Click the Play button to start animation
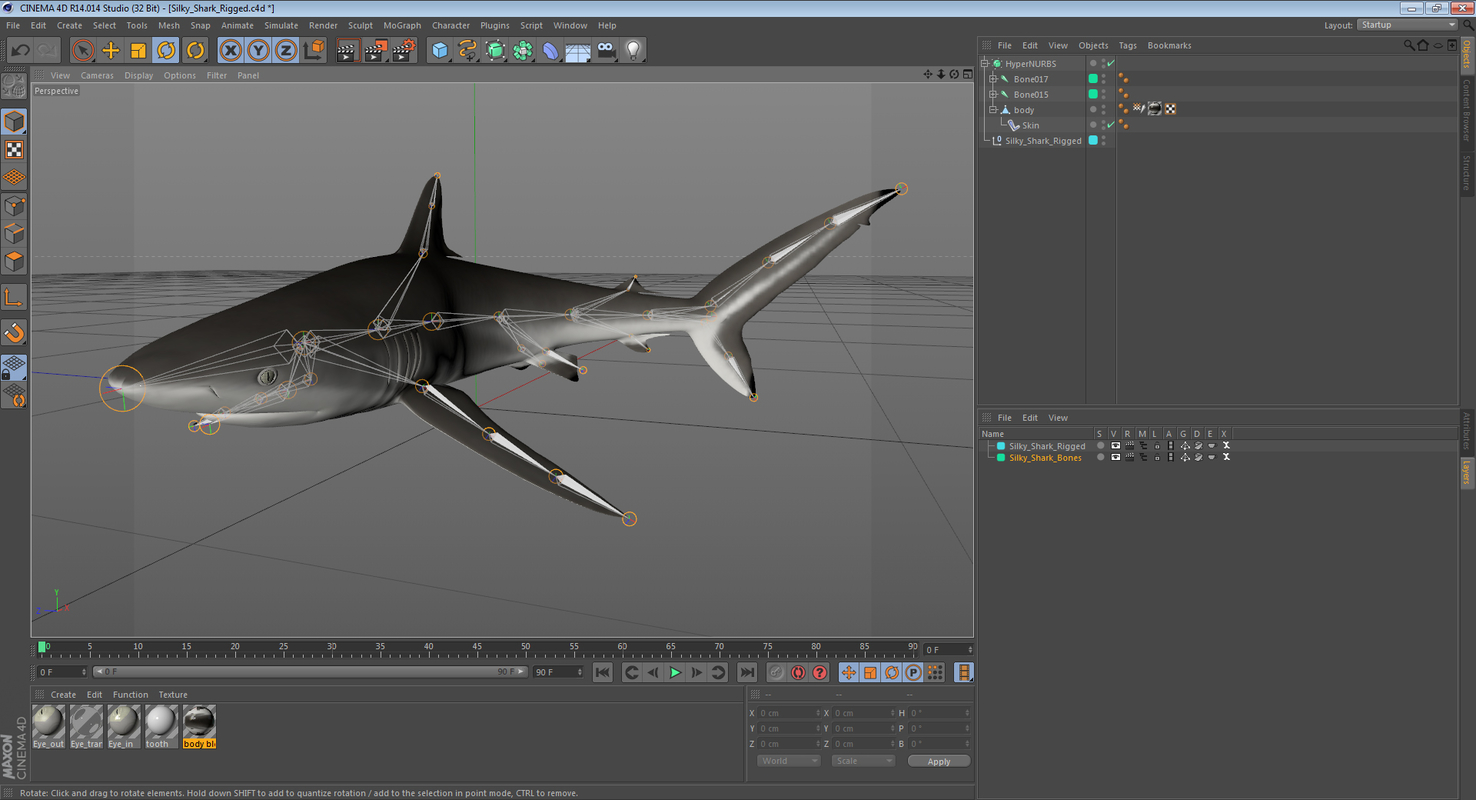Viewport: 1476px width, 800px height. 675,672
